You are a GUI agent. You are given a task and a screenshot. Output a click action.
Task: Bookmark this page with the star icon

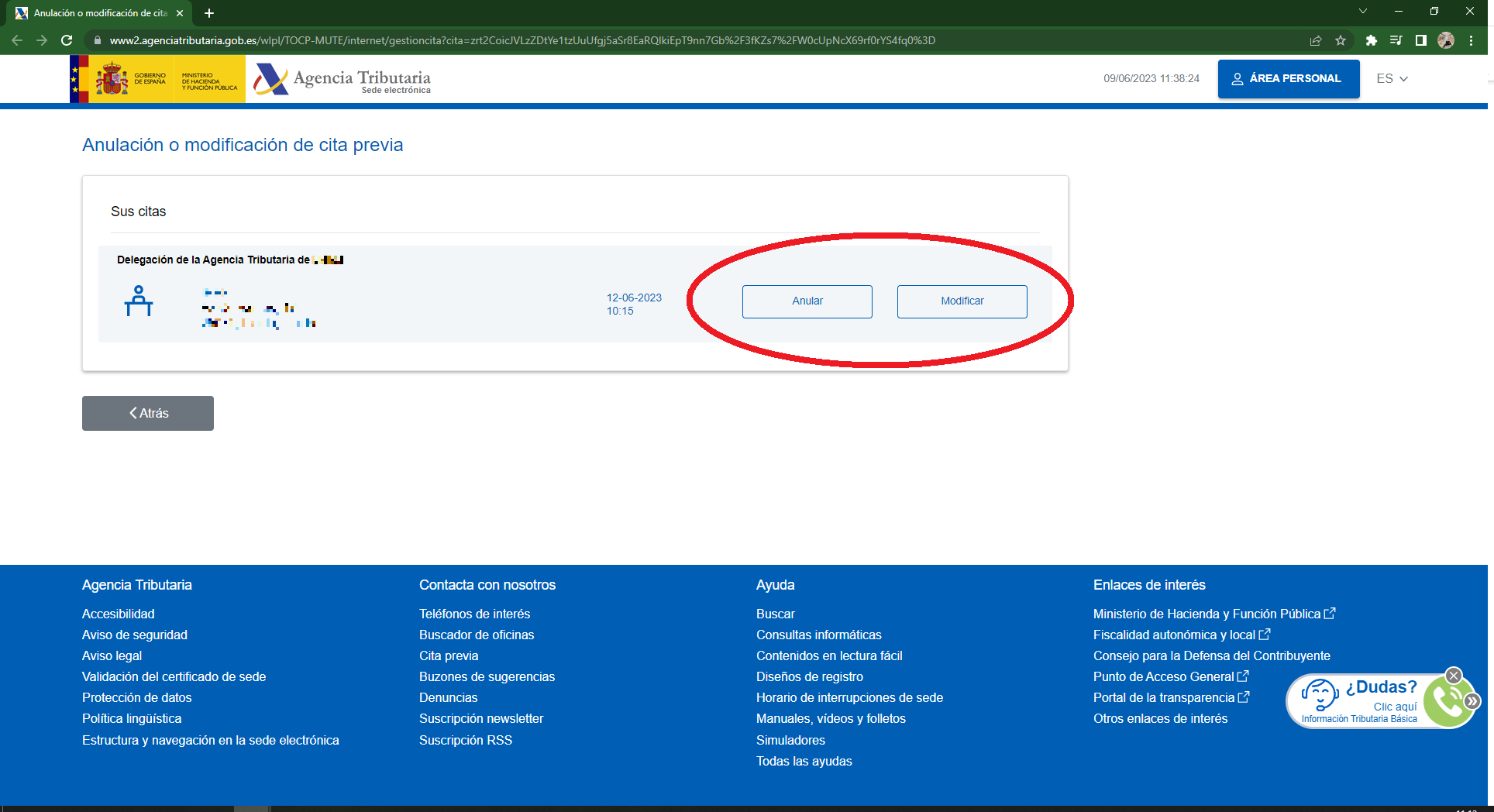click(1341, 40)
